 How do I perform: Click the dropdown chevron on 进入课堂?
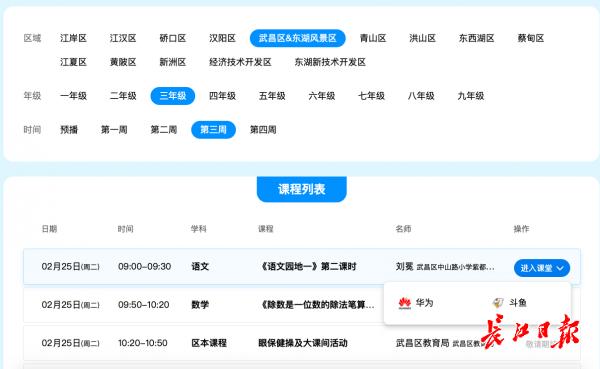560,268
